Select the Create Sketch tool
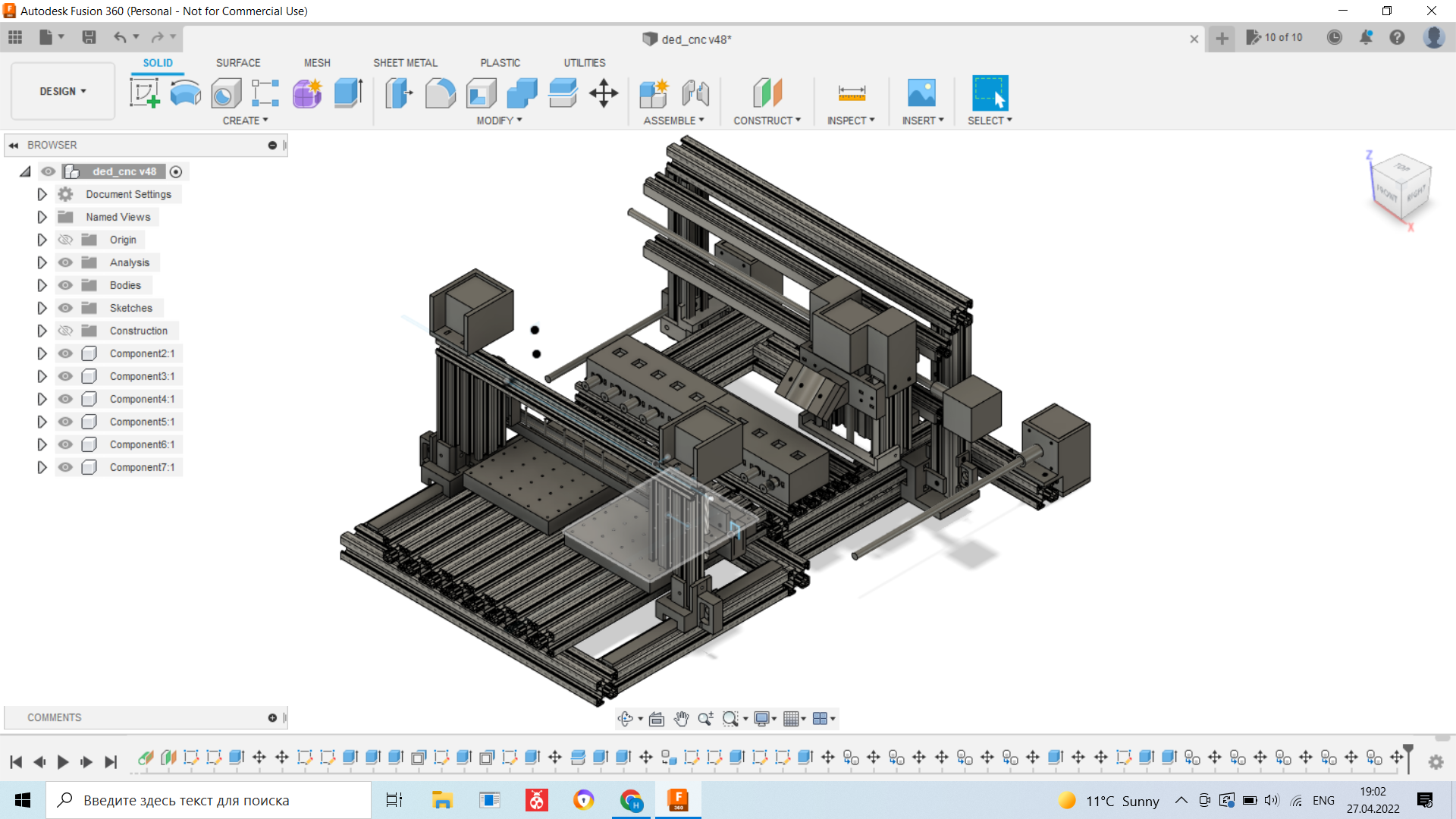The image size is (1456, 819). (144, 93)
